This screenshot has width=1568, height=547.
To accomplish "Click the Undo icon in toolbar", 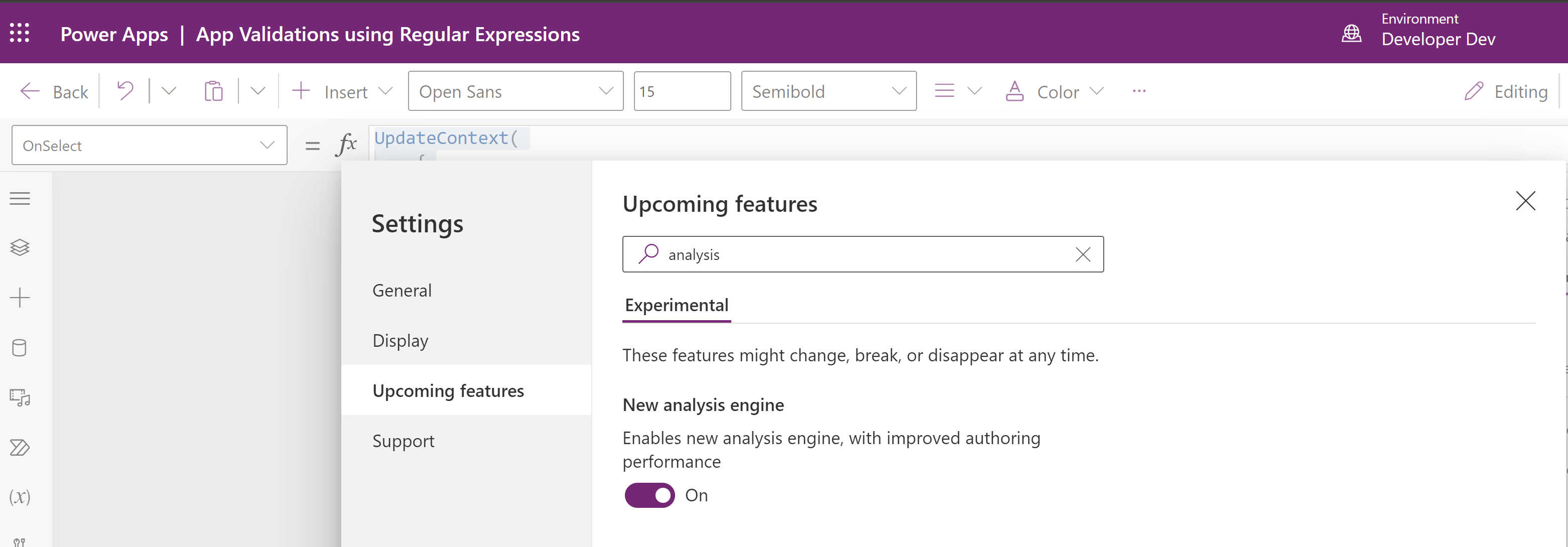I will click(125, 91).
